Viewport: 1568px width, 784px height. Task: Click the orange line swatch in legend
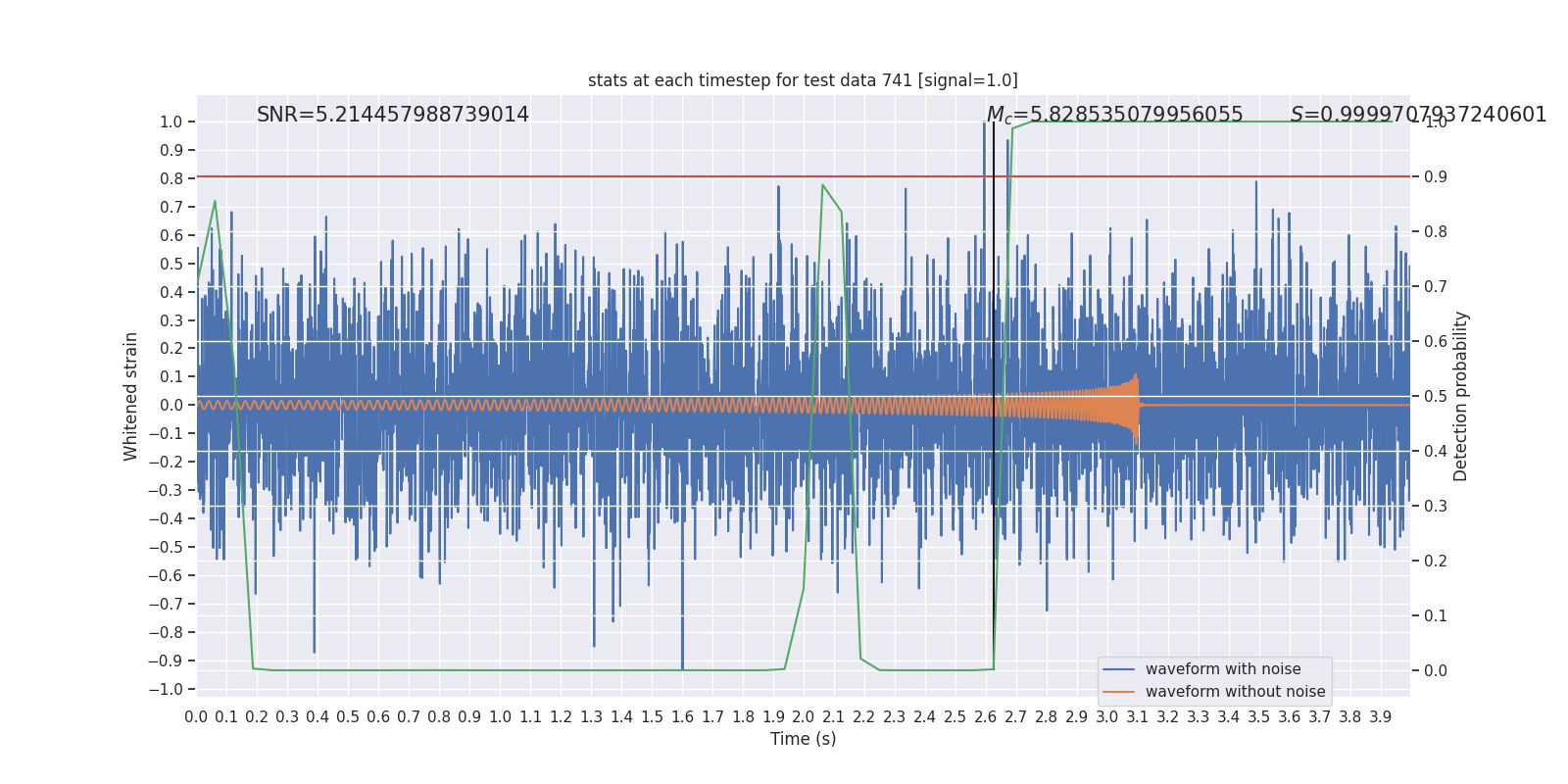coord(1118,692)
